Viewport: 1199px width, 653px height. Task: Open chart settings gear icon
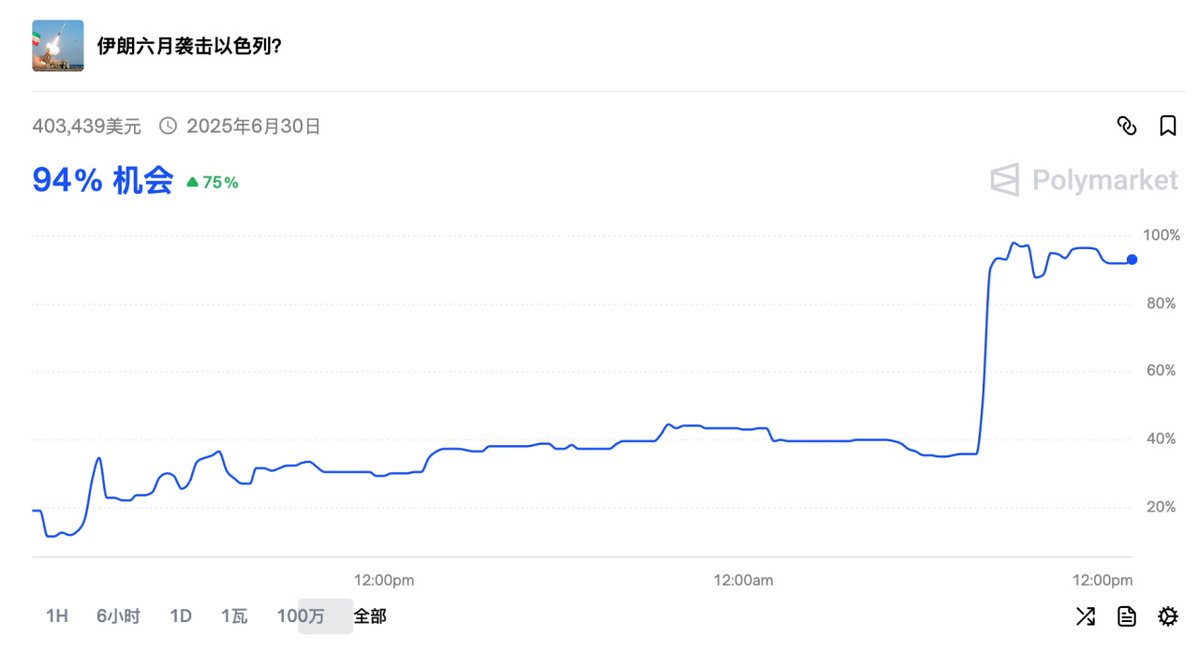pyautogui.click(x=1167, y=616)
